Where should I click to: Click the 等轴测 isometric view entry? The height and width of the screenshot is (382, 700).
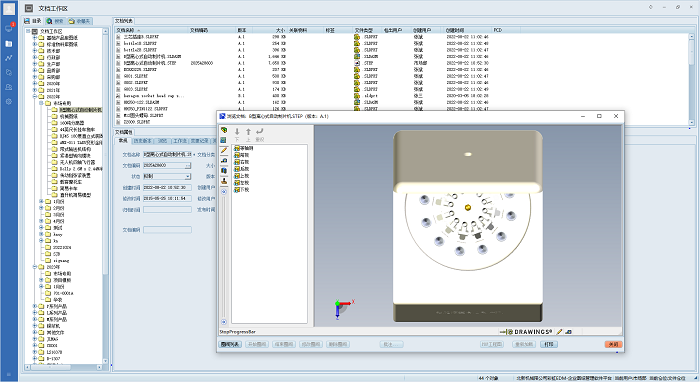pos(244,148)
